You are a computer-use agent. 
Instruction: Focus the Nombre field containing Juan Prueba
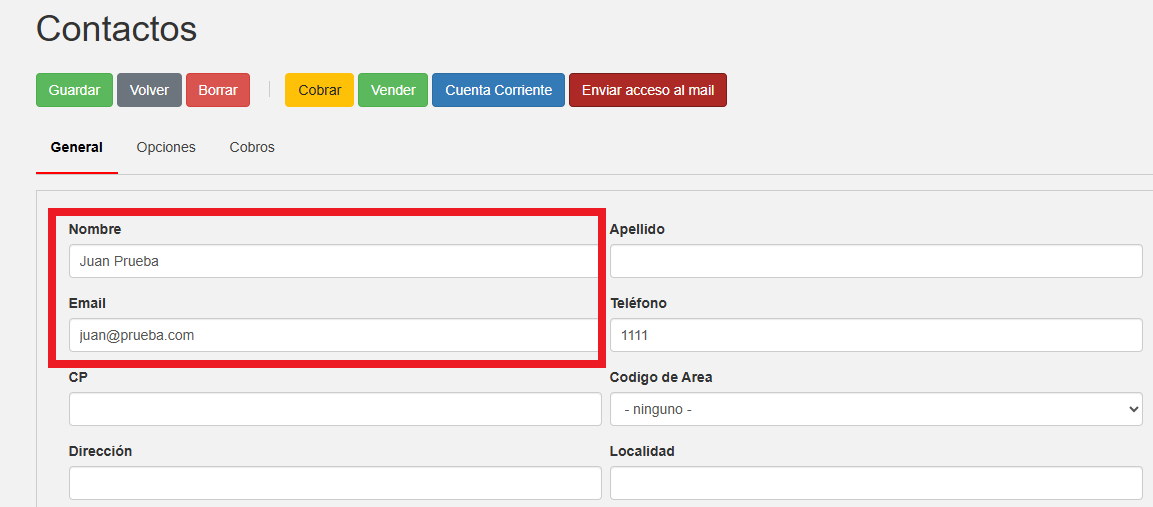[334, 261]
